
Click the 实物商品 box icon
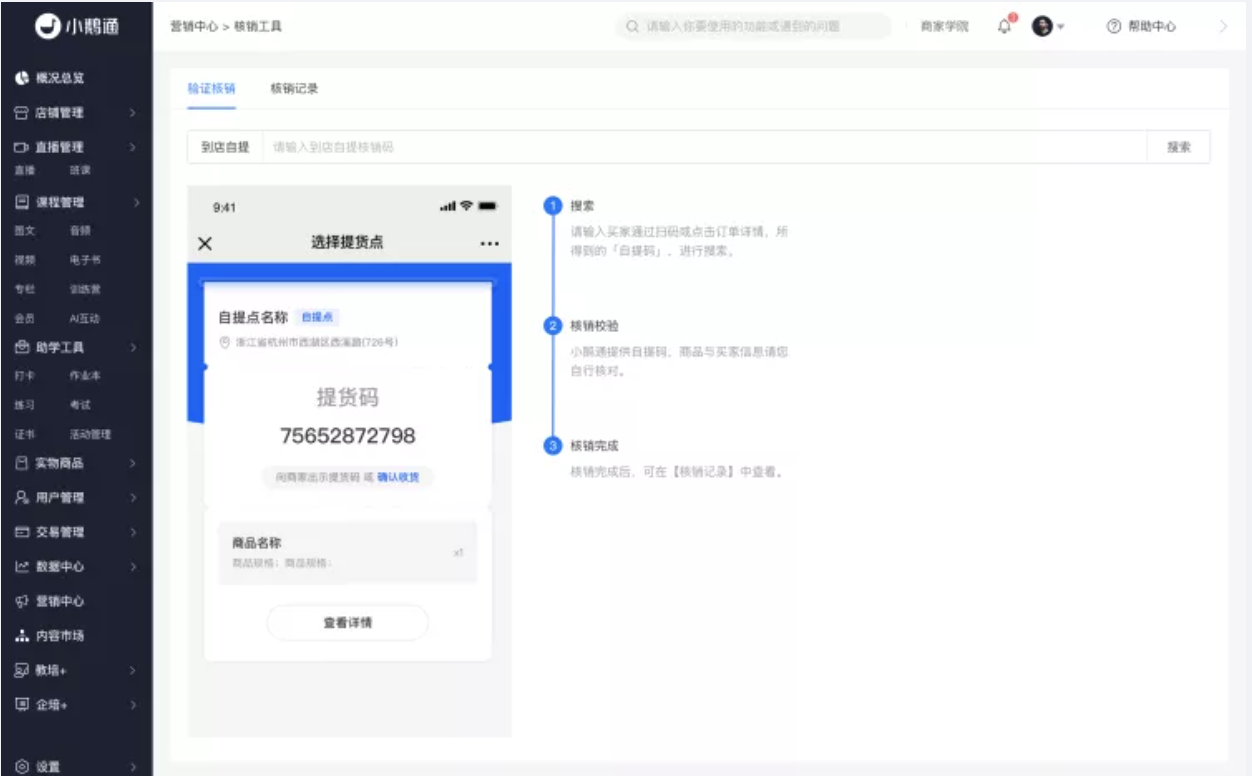[22, 463]
